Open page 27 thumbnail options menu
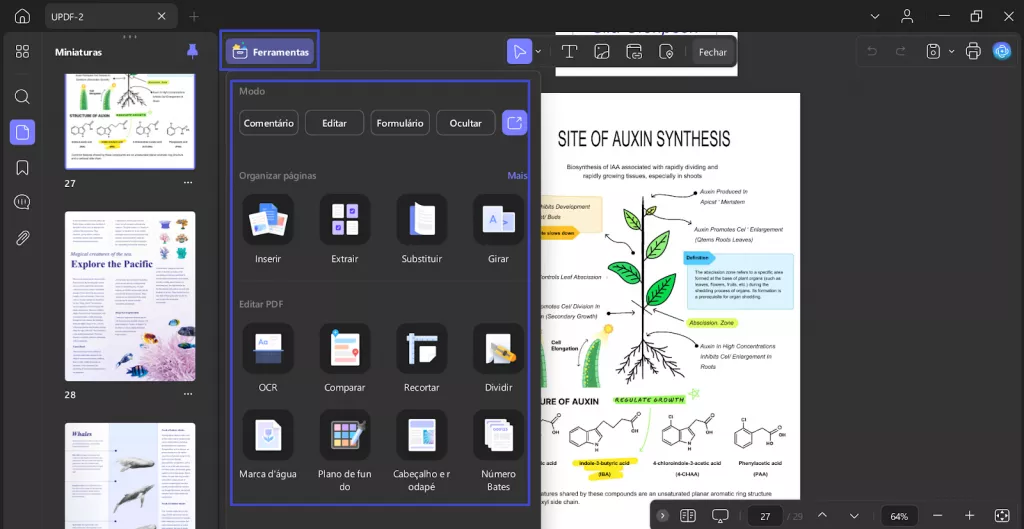The height and width of the screenshot is (529, 1024). point(188,183)
